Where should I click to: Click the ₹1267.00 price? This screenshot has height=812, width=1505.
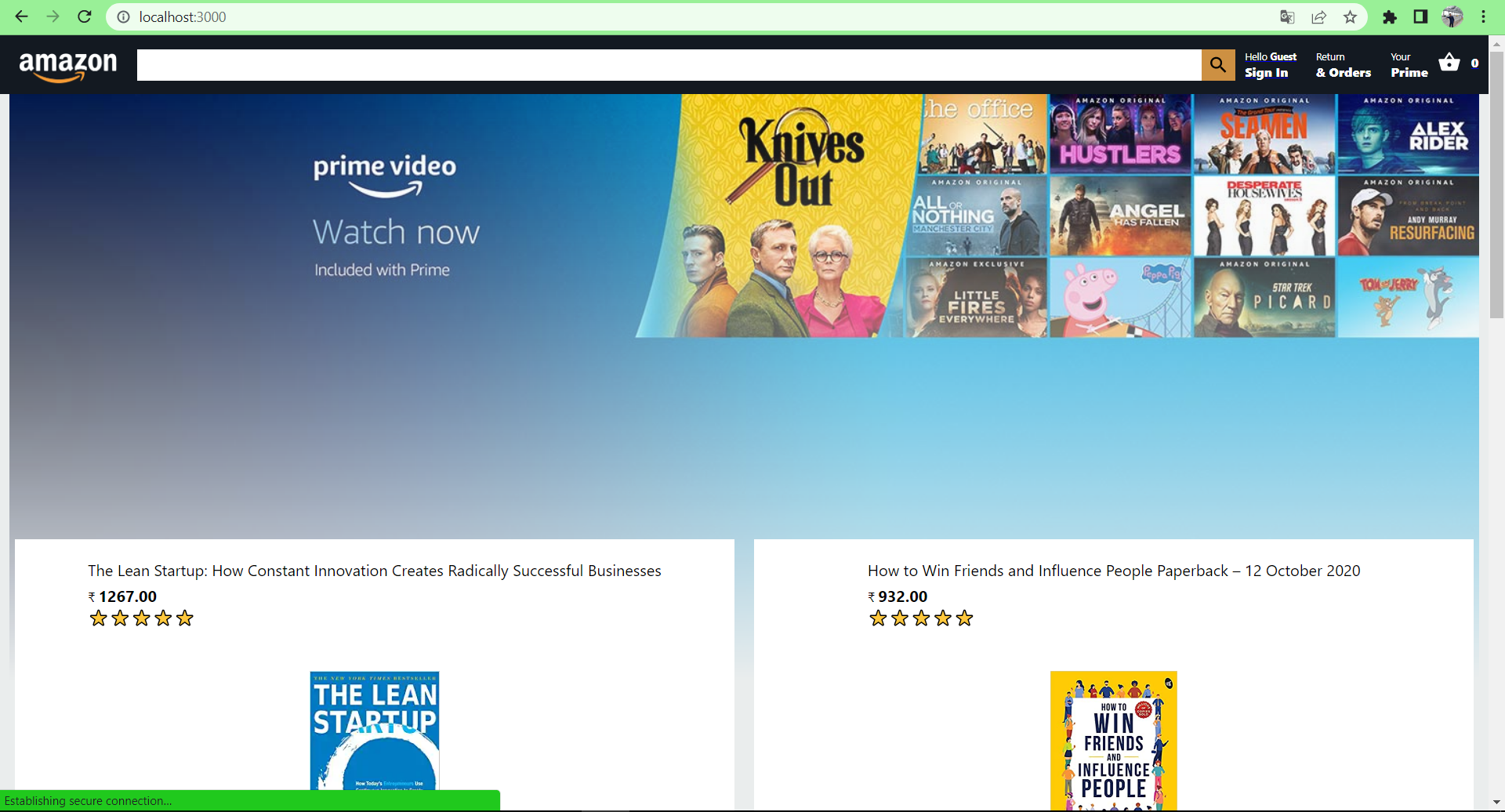pyautogui.click(x=122, y=596)
